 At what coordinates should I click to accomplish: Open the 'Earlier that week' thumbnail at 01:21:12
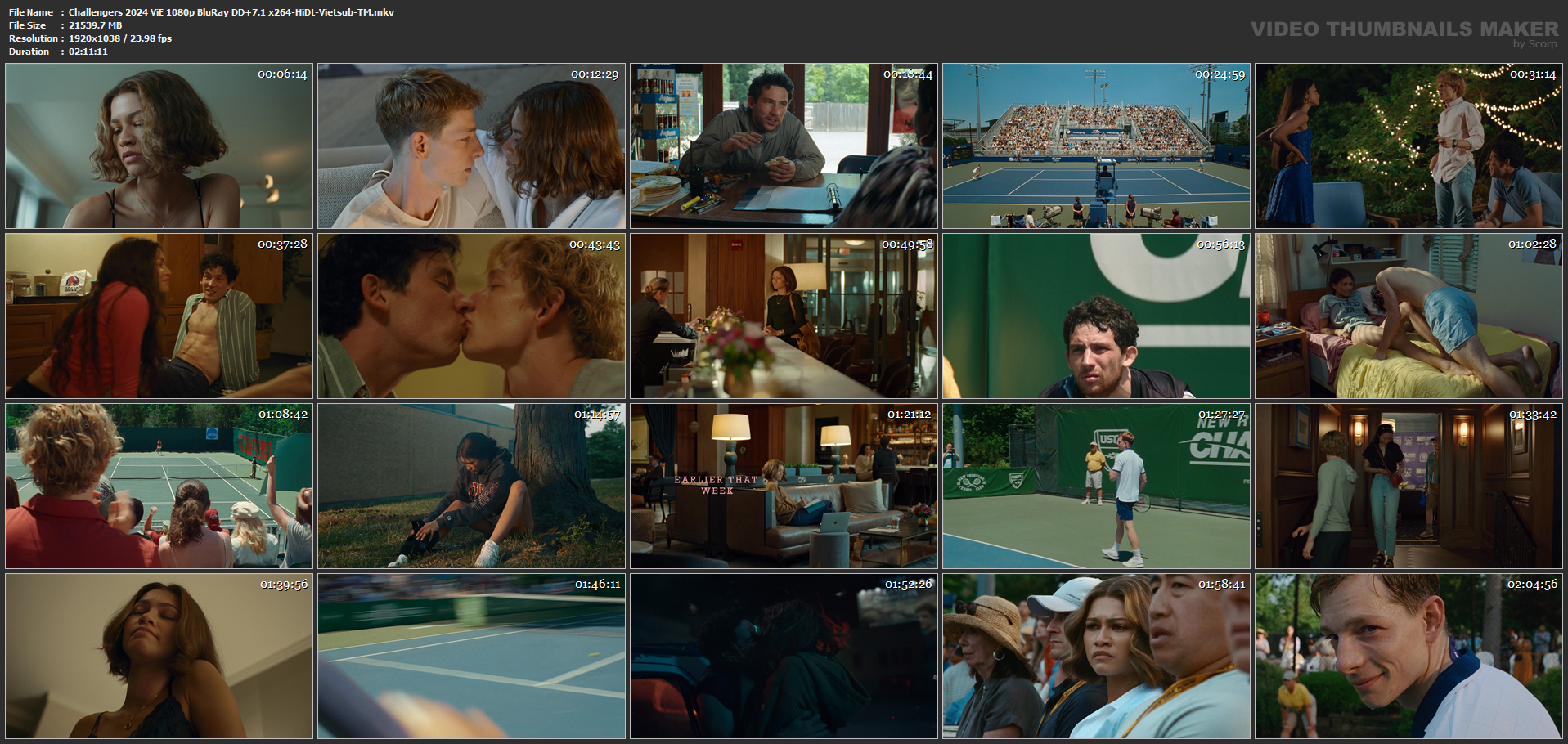click(x=784, y=486)
